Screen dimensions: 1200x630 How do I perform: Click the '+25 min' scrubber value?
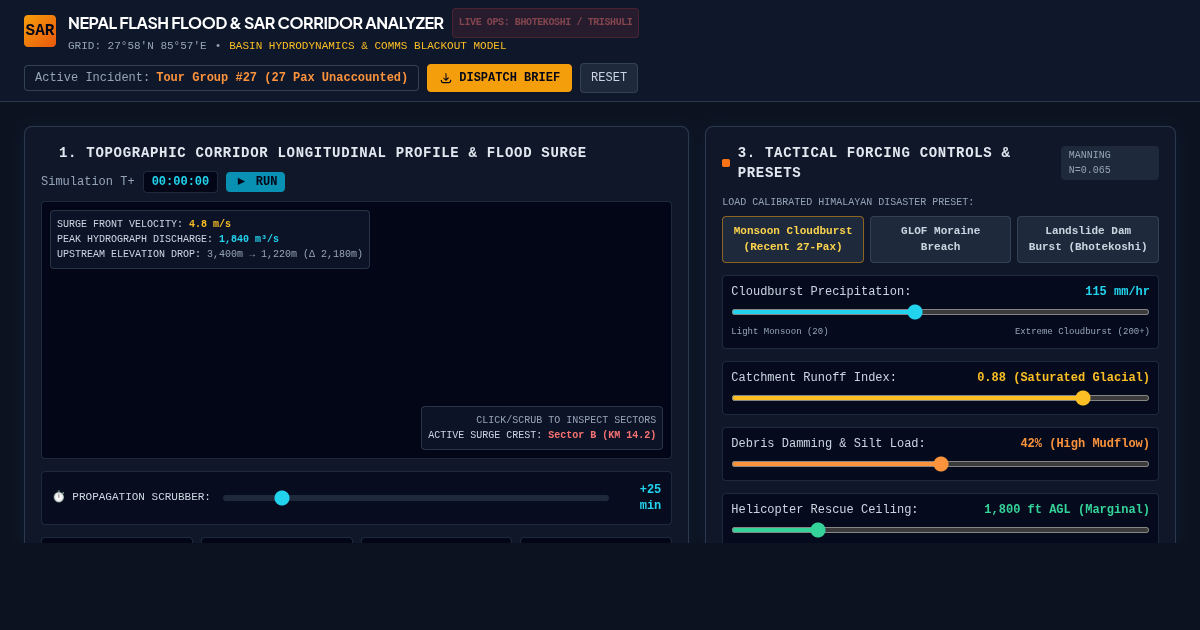650,498
